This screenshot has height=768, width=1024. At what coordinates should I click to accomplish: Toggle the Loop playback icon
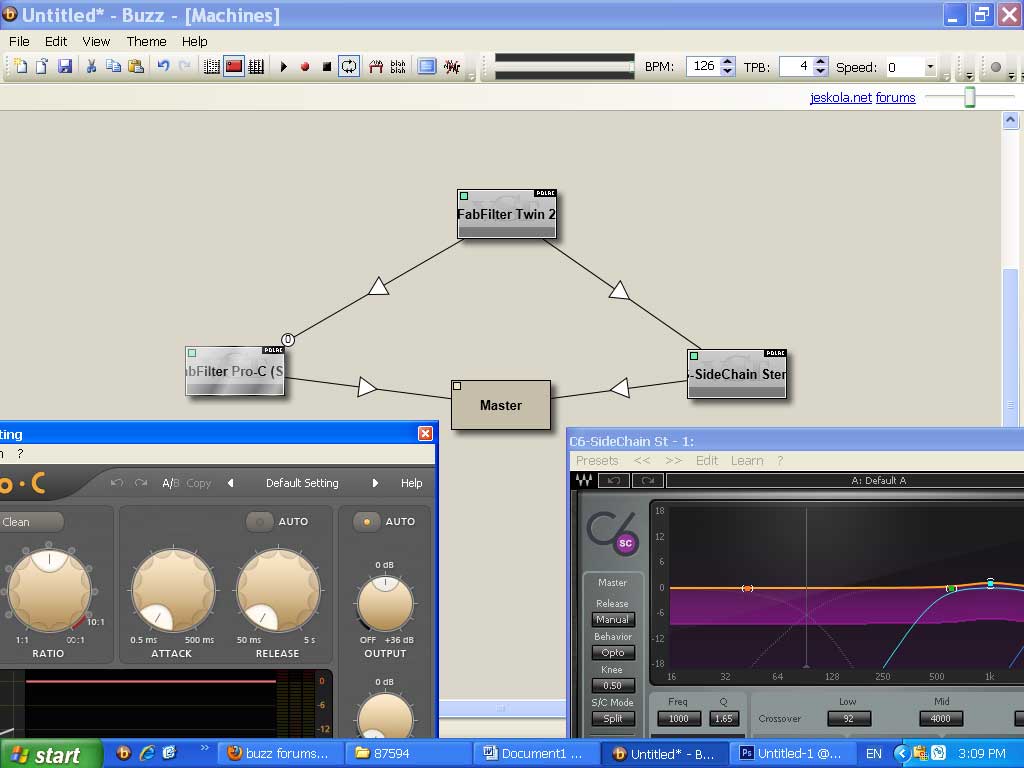[x=349, y=67]
